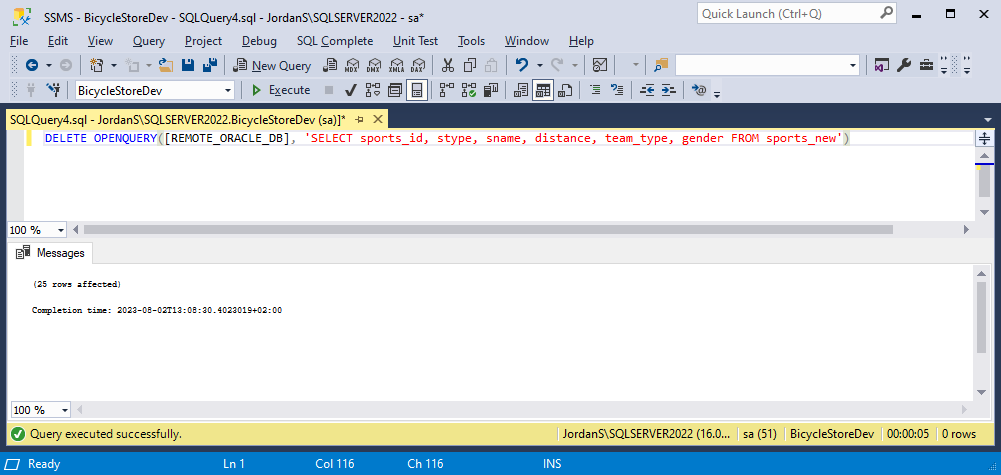The width and height of the screenshot is (1001, 475).
Task: Select Results to Grid icon
Action: coord(543,90)
